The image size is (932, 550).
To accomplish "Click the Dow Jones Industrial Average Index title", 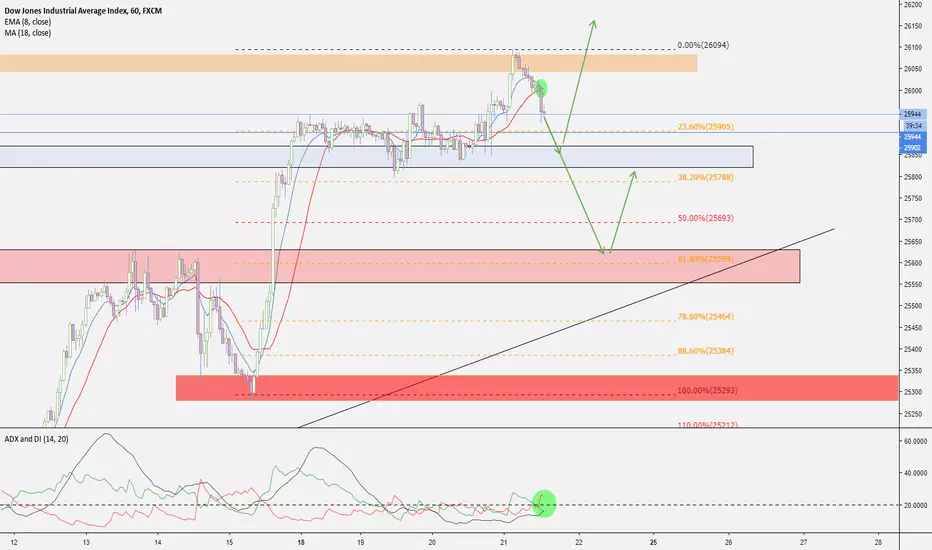I will click(x=83, y=11).
